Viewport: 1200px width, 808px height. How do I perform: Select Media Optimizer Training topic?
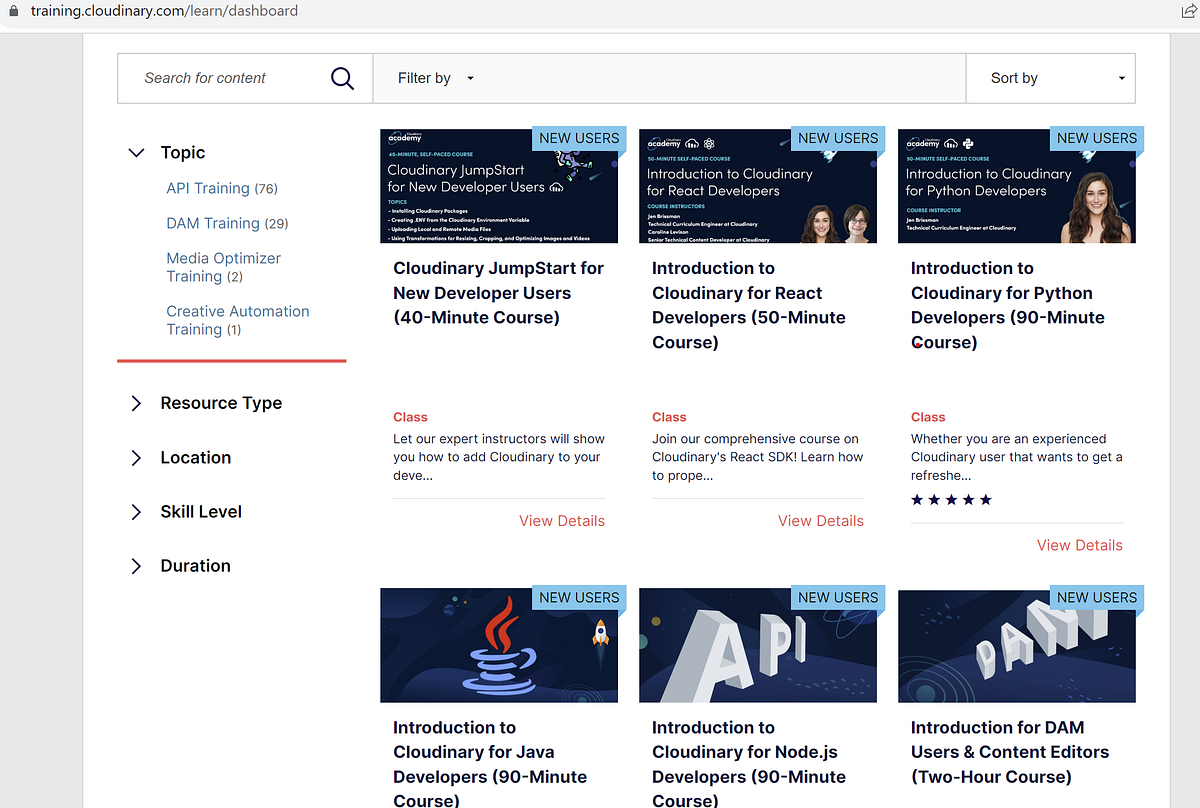pos(223,266)
